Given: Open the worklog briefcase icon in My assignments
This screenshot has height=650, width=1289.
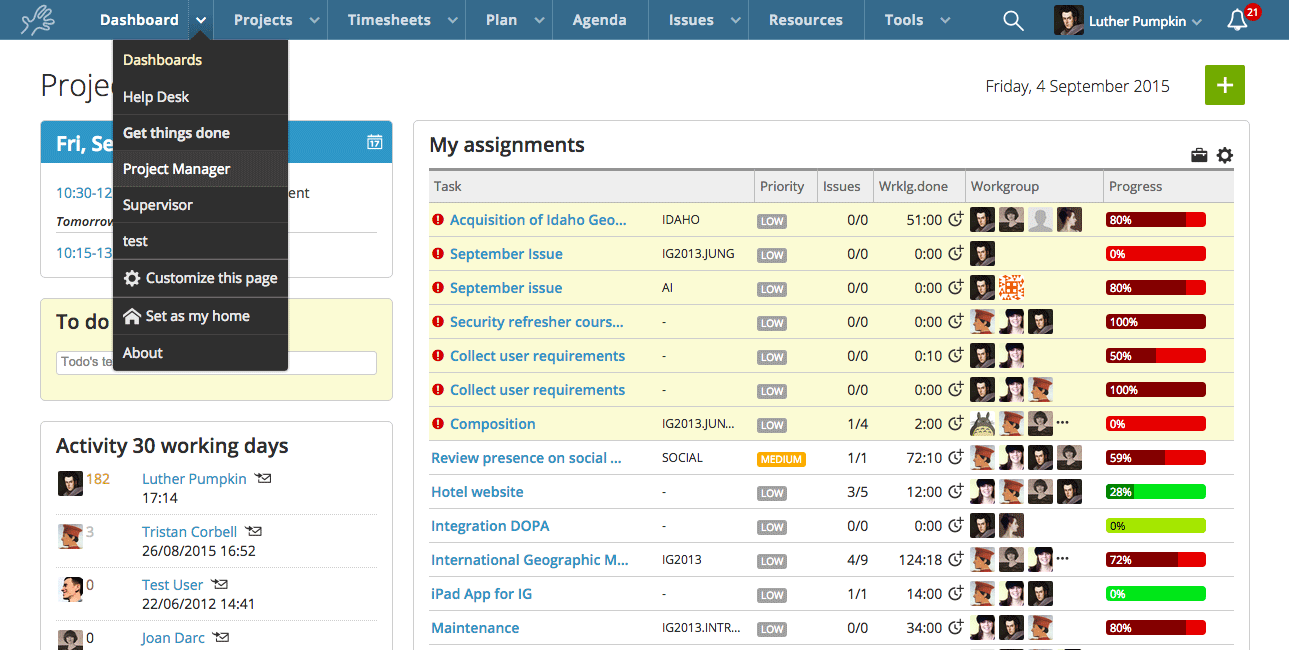Looking at the screenshot, I should coord(1199,155).
